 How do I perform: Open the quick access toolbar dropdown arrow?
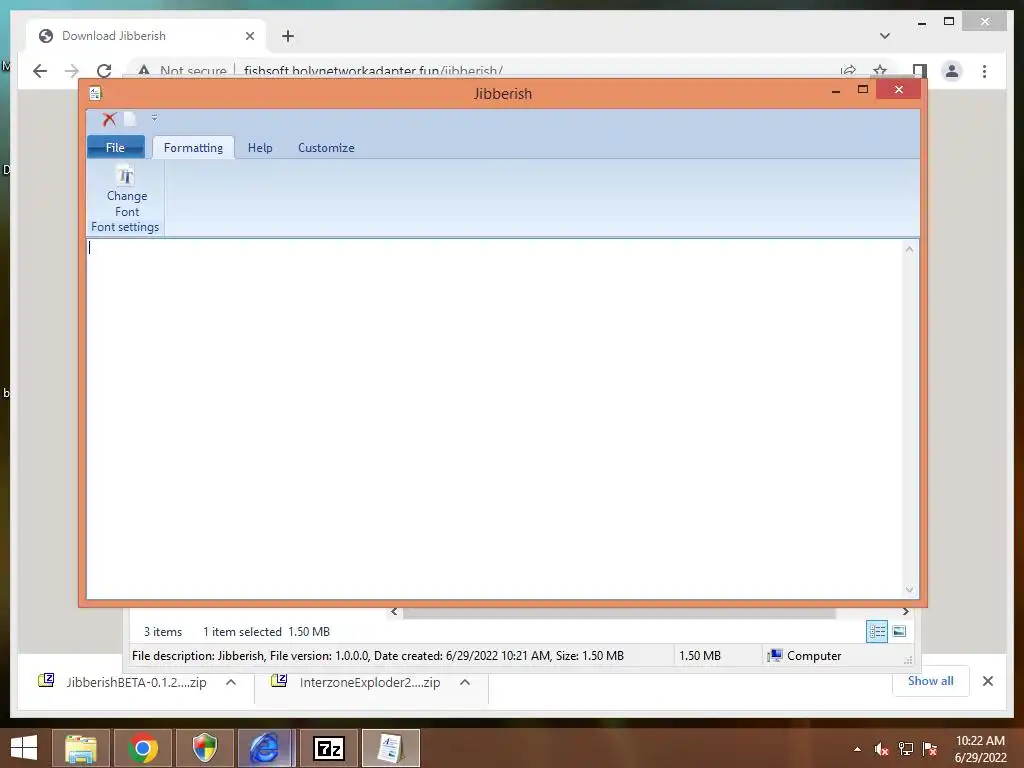click(154, 118)
